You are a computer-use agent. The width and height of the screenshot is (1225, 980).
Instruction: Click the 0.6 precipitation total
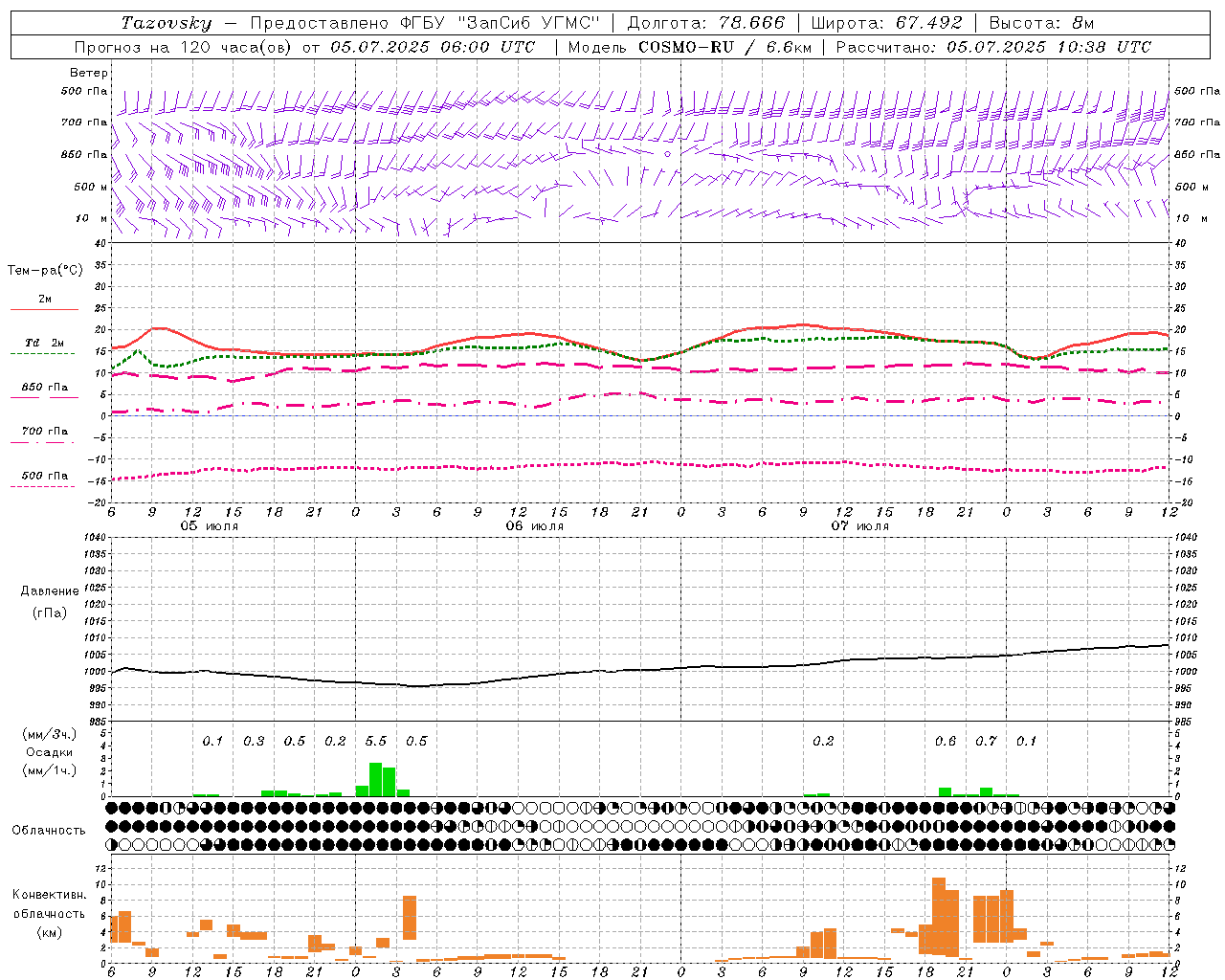(946, 741)
